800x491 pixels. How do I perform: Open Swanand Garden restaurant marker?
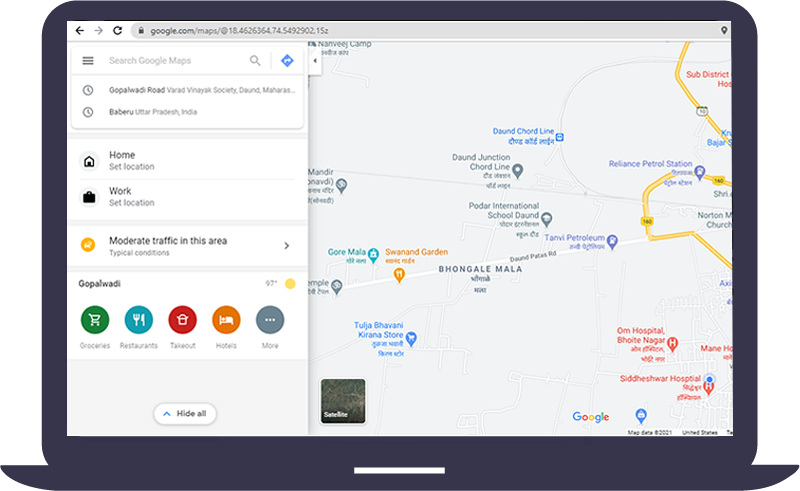pos(398,273)
